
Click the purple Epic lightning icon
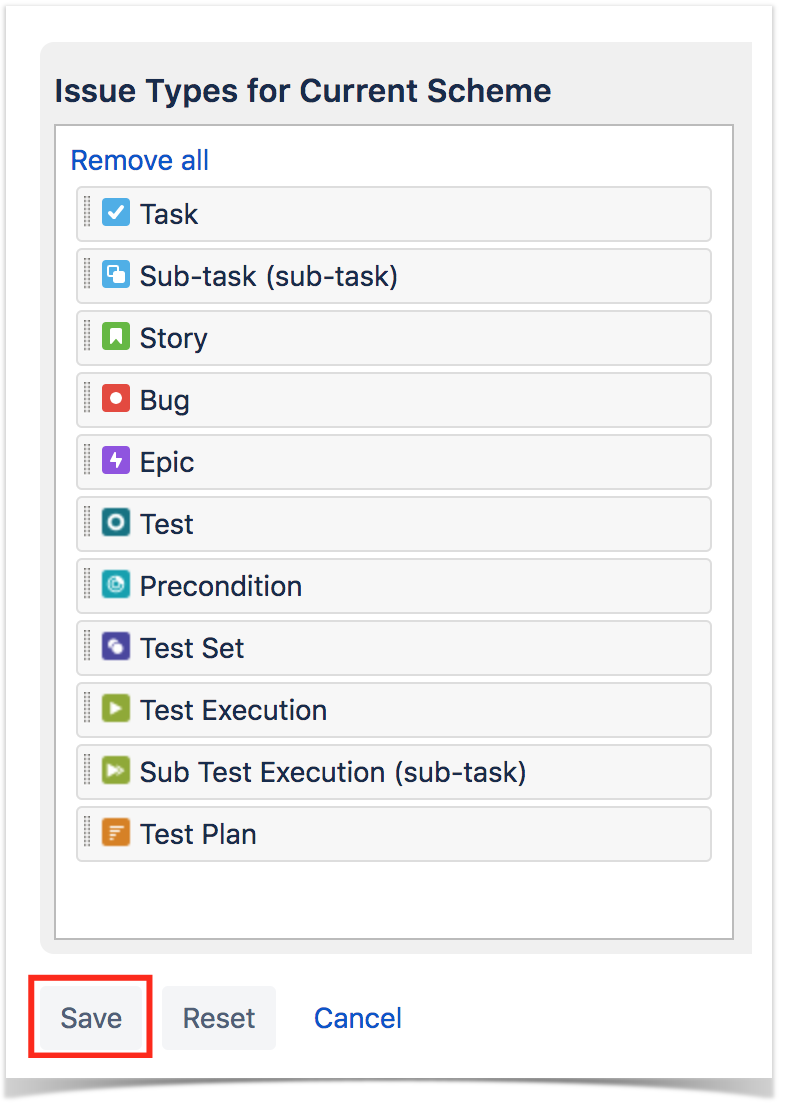(116, 461)
